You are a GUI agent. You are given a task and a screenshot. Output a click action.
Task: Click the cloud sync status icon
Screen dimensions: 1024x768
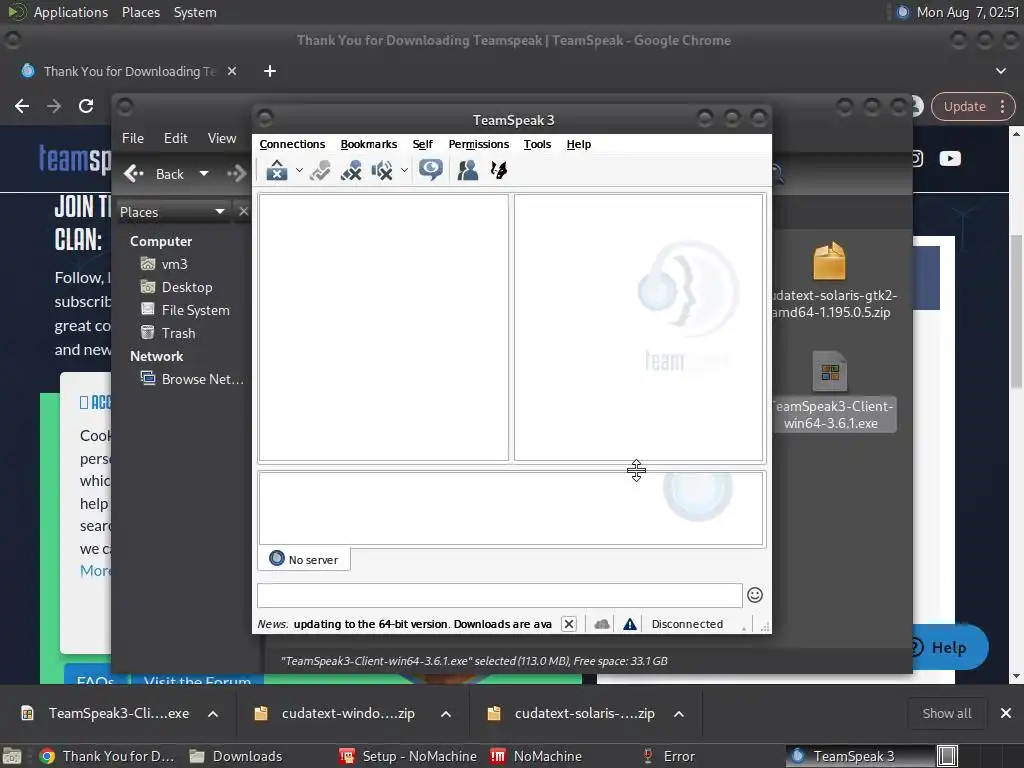(601, 624)
